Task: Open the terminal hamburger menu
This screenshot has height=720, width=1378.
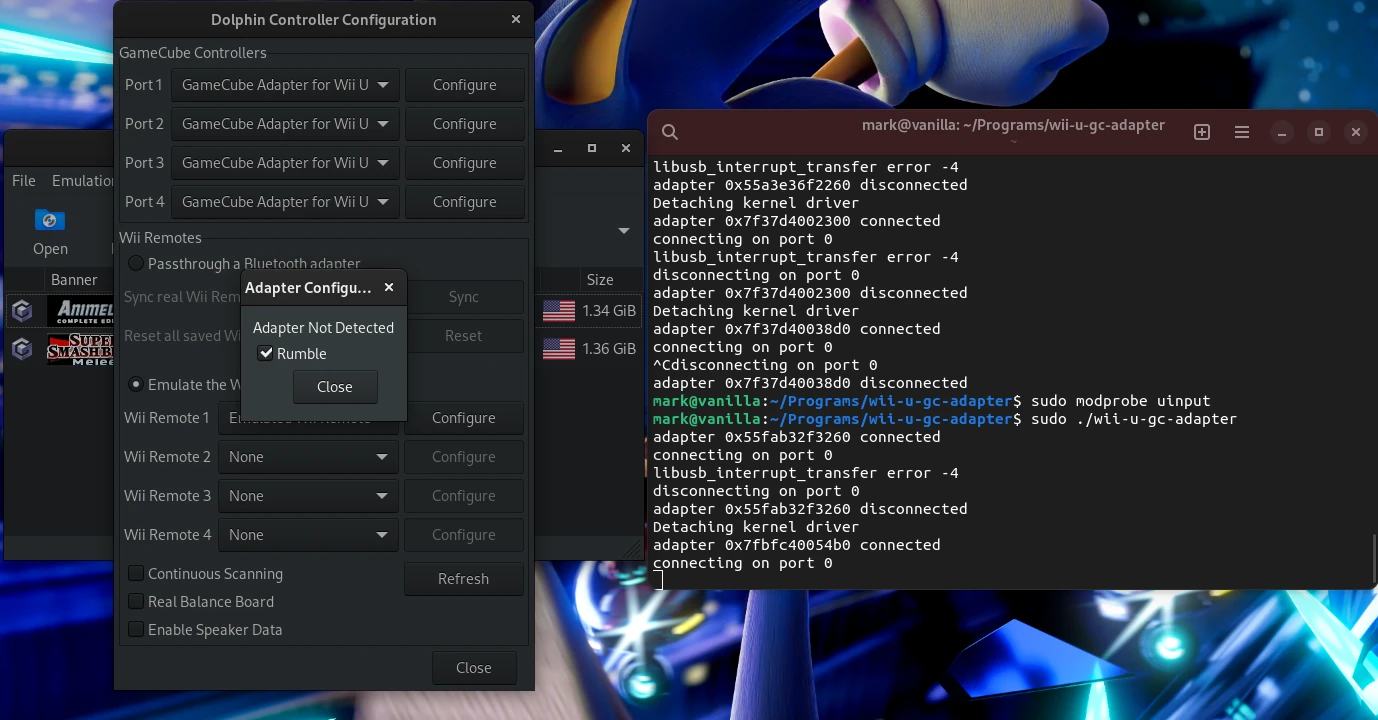Action: (x=1242, y=132)
